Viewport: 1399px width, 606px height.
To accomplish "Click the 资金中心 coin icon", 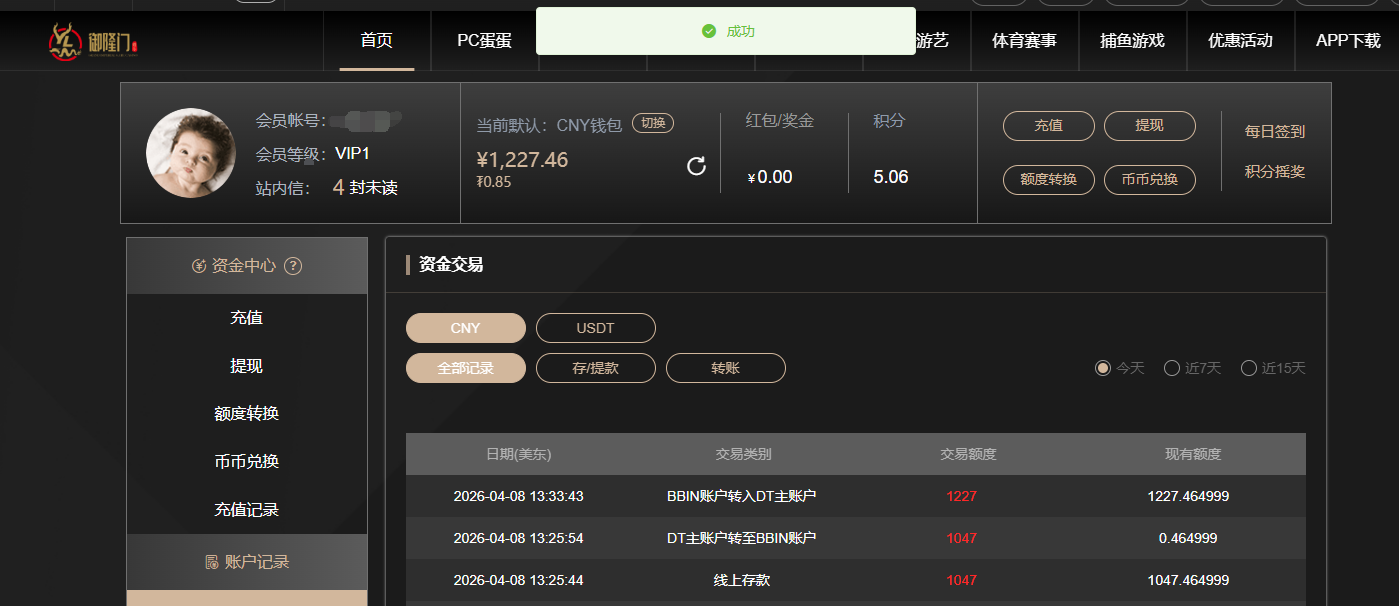I will (x=198, y=266).
